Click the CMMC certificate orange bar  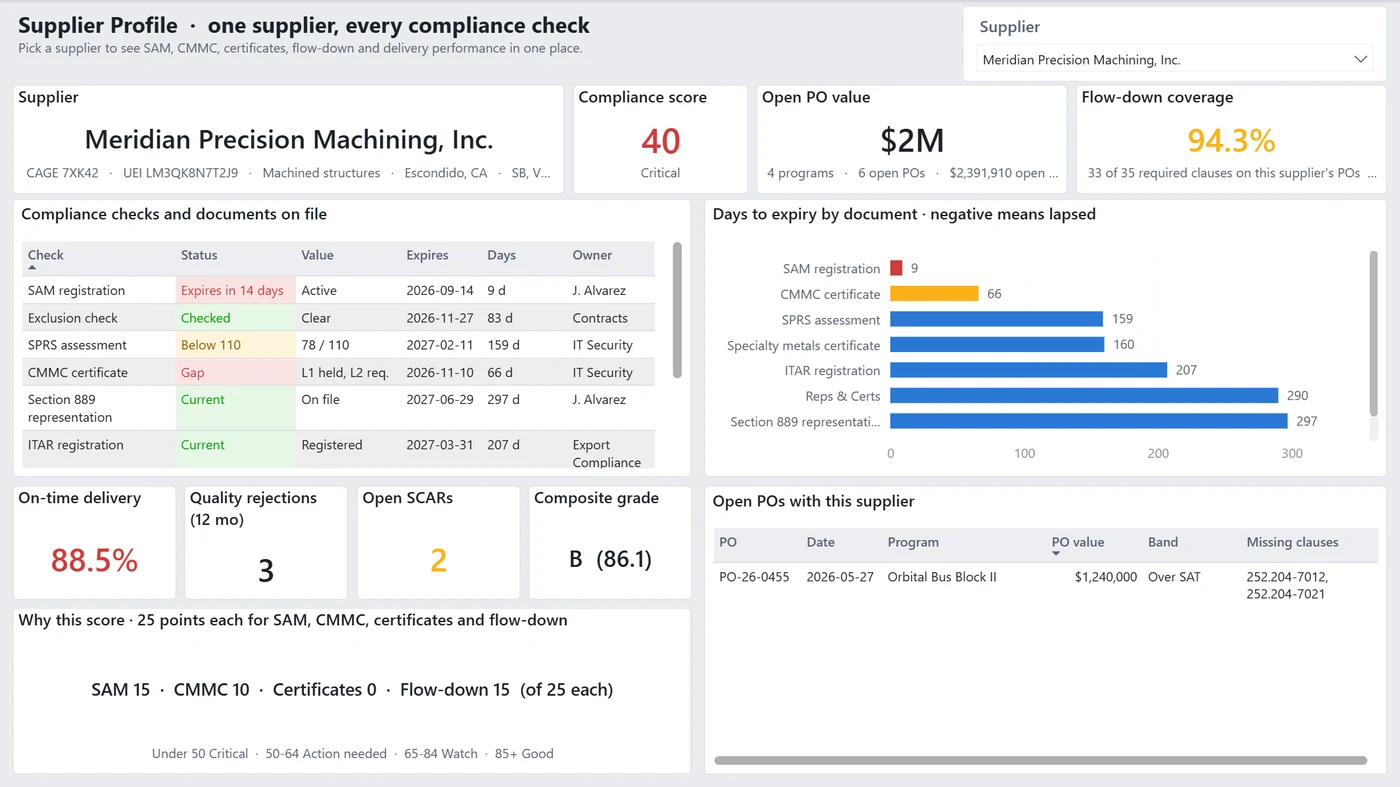coord(934,294)
